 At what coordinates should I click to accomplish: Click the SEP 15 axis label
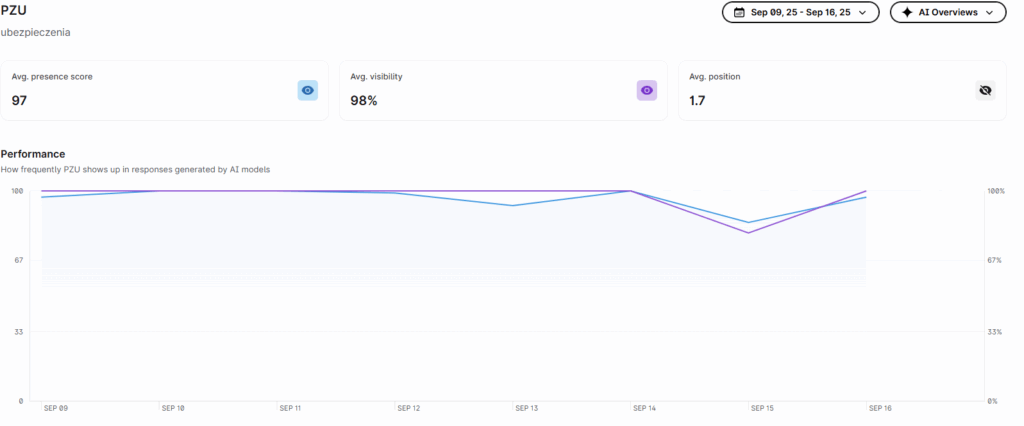point(762,408)
